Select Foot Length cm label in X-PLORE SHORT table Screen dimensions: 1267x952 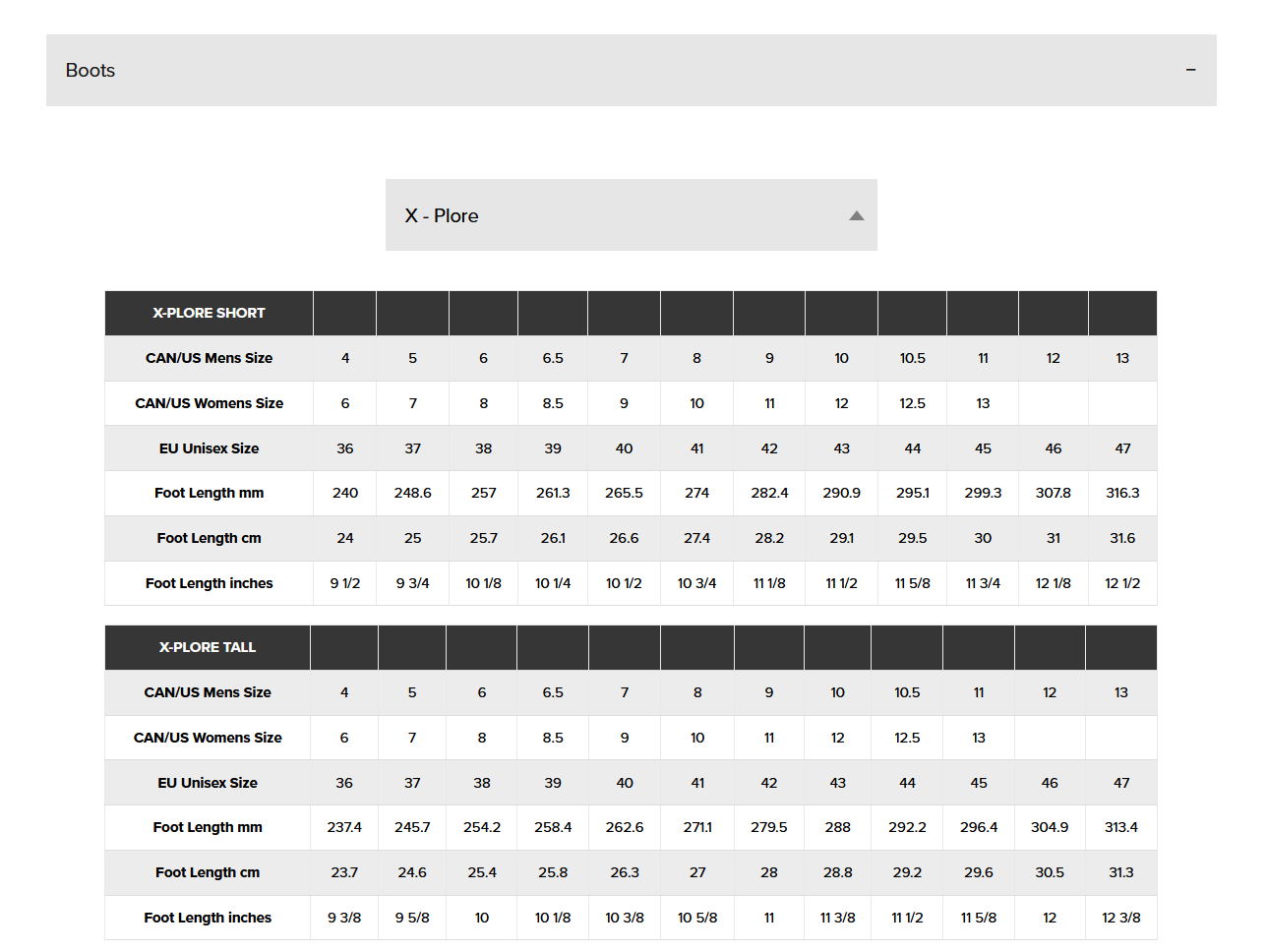point(209,538)
